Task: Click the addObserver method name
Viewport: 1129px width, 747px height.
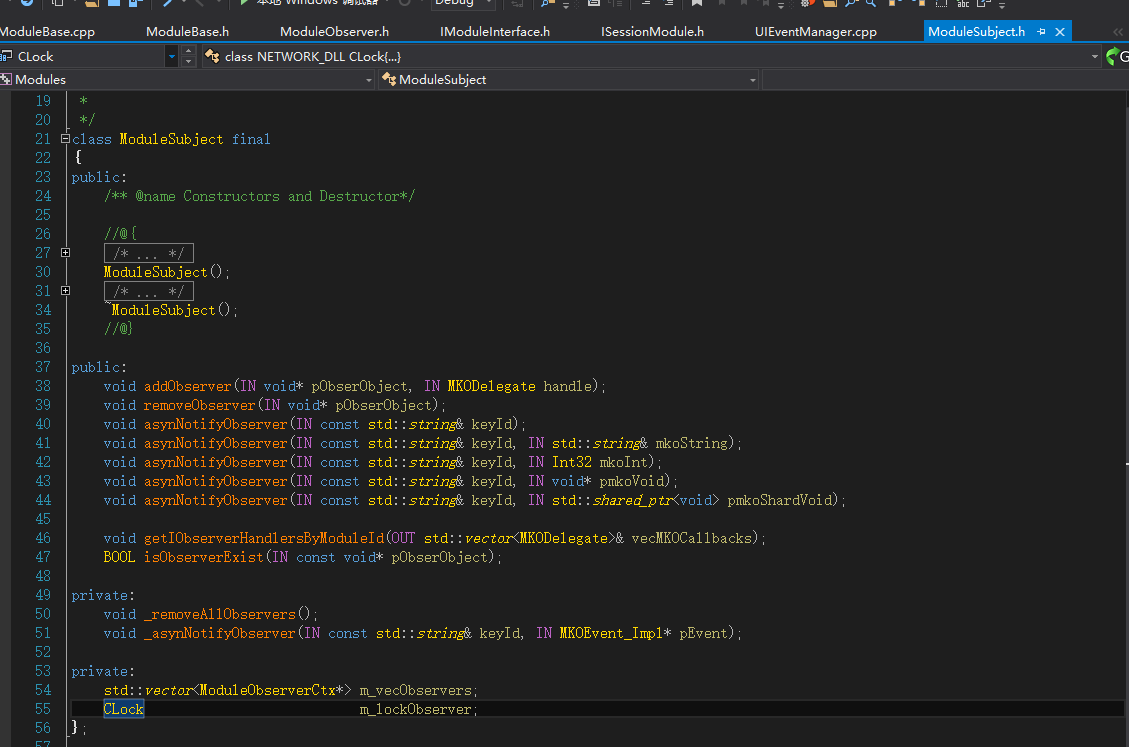Action: (x=187, y=386)
